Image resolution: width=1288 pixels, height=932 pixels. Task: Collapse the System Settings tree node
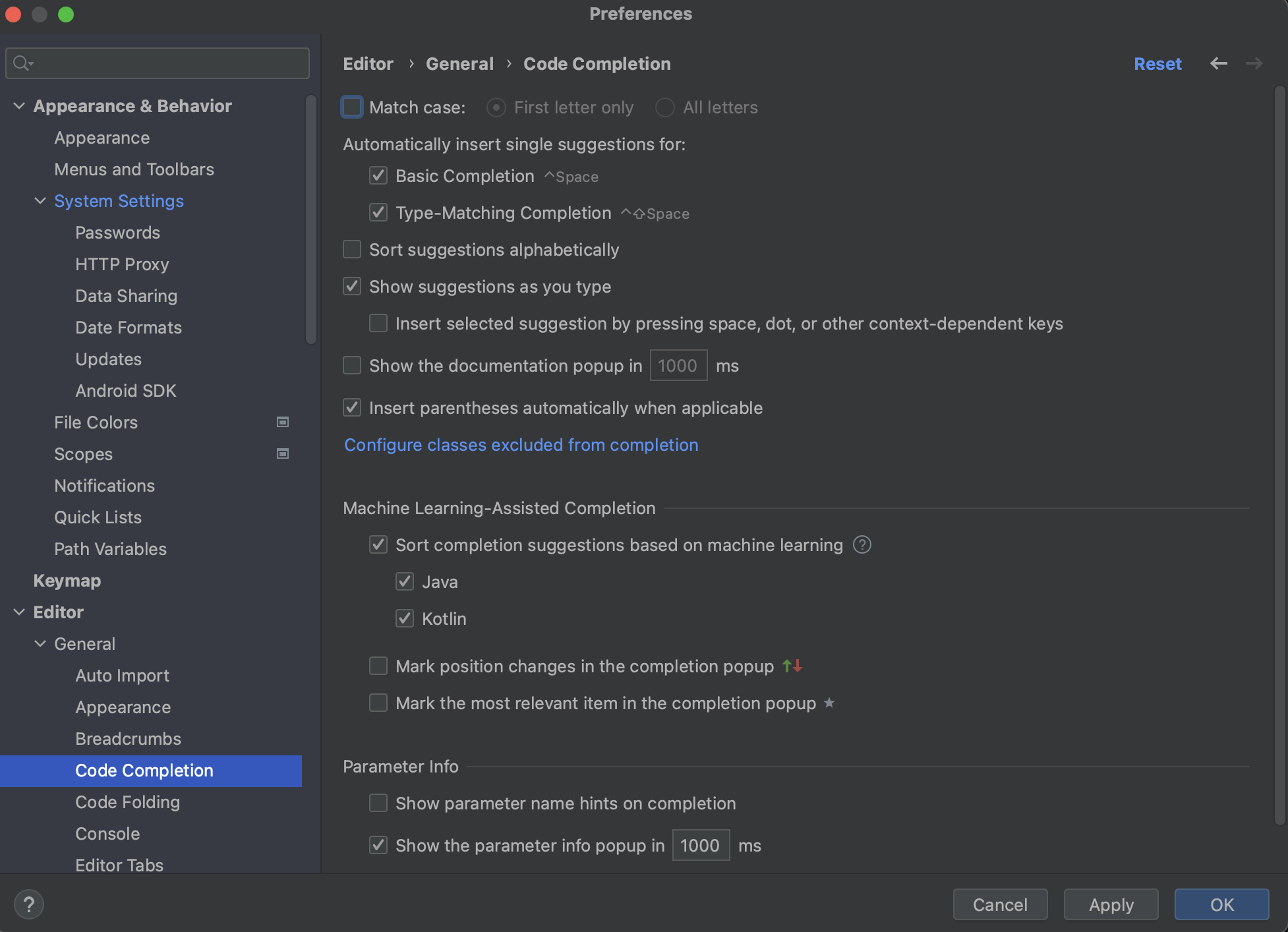click(x=40, y=200)
